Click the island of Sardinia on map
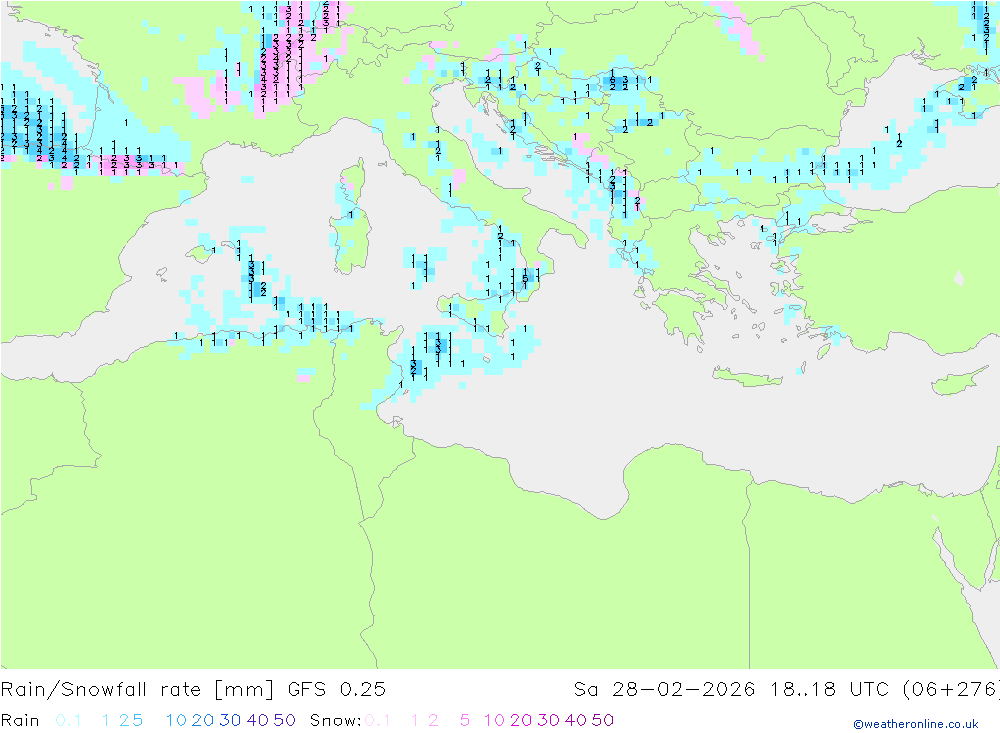The image size is (1000, 733). pyautogui.click(x=350, y=239)
